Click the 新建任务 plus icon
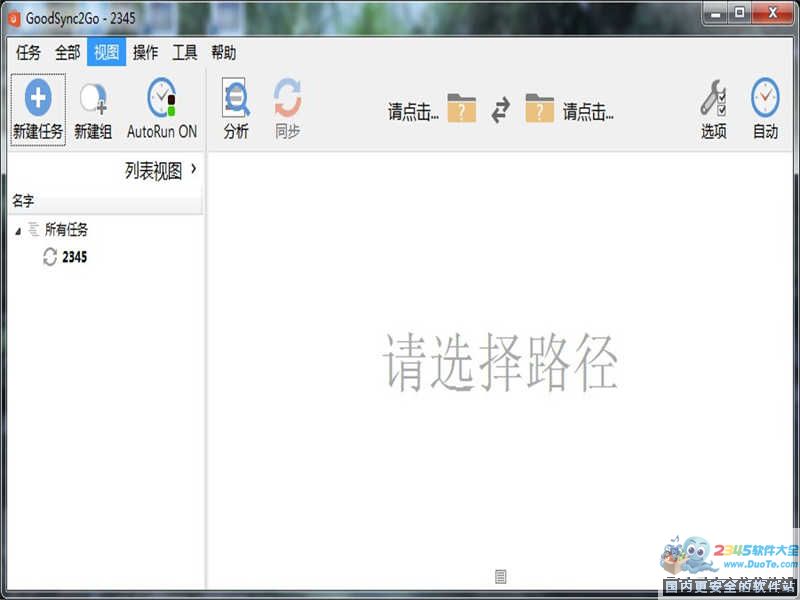The width and height of the screenshot is (800, 600). 38,97
